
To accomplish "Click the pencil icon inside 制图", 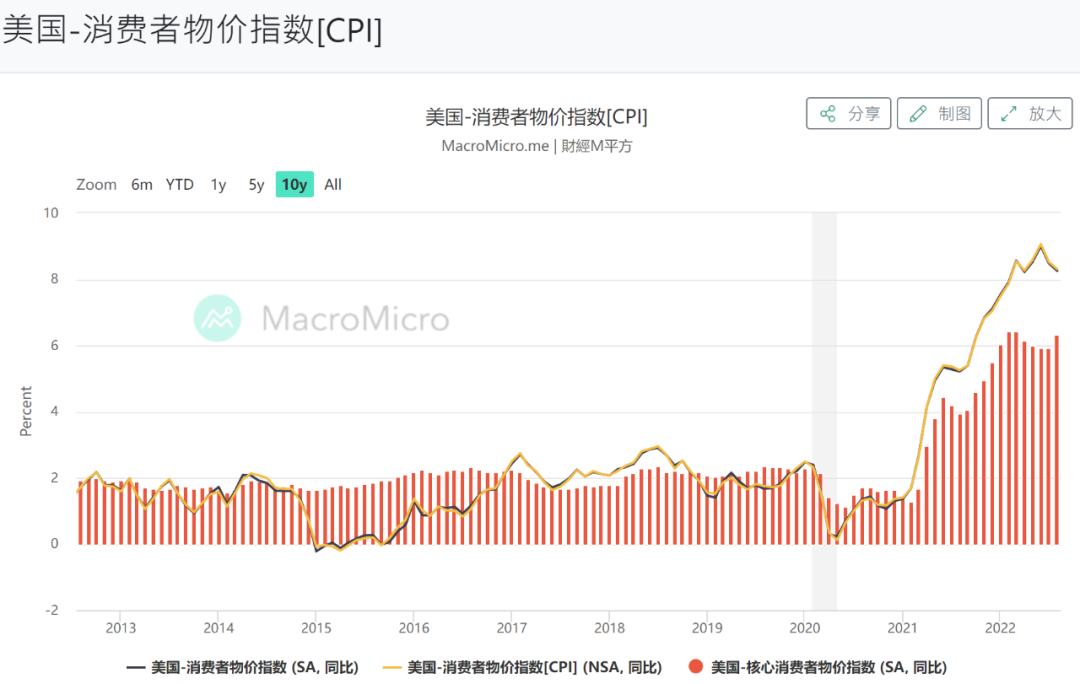I will tap(918, 114).
